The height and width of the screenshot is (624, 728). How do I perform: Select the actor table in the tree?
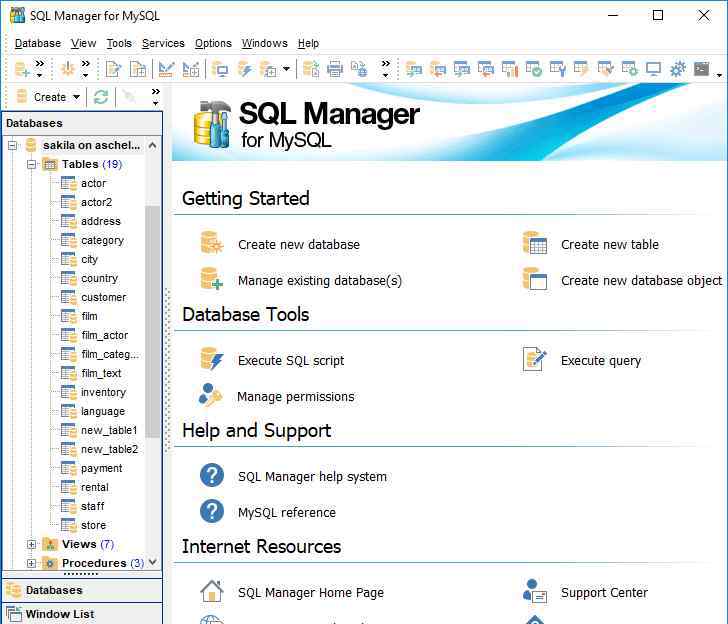coord(93,183)
